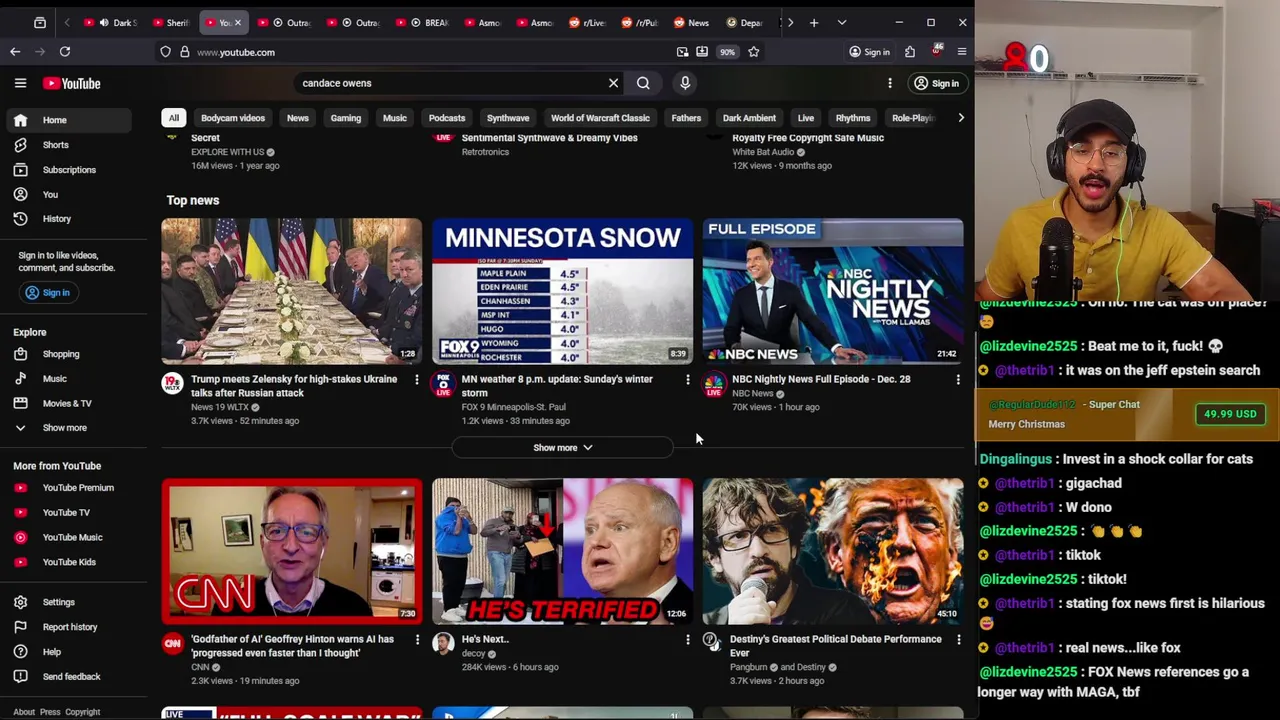Viewport: 1280px width, 720px height.
Task: Open Help in sidebar
Action: (x=51, y=652)
